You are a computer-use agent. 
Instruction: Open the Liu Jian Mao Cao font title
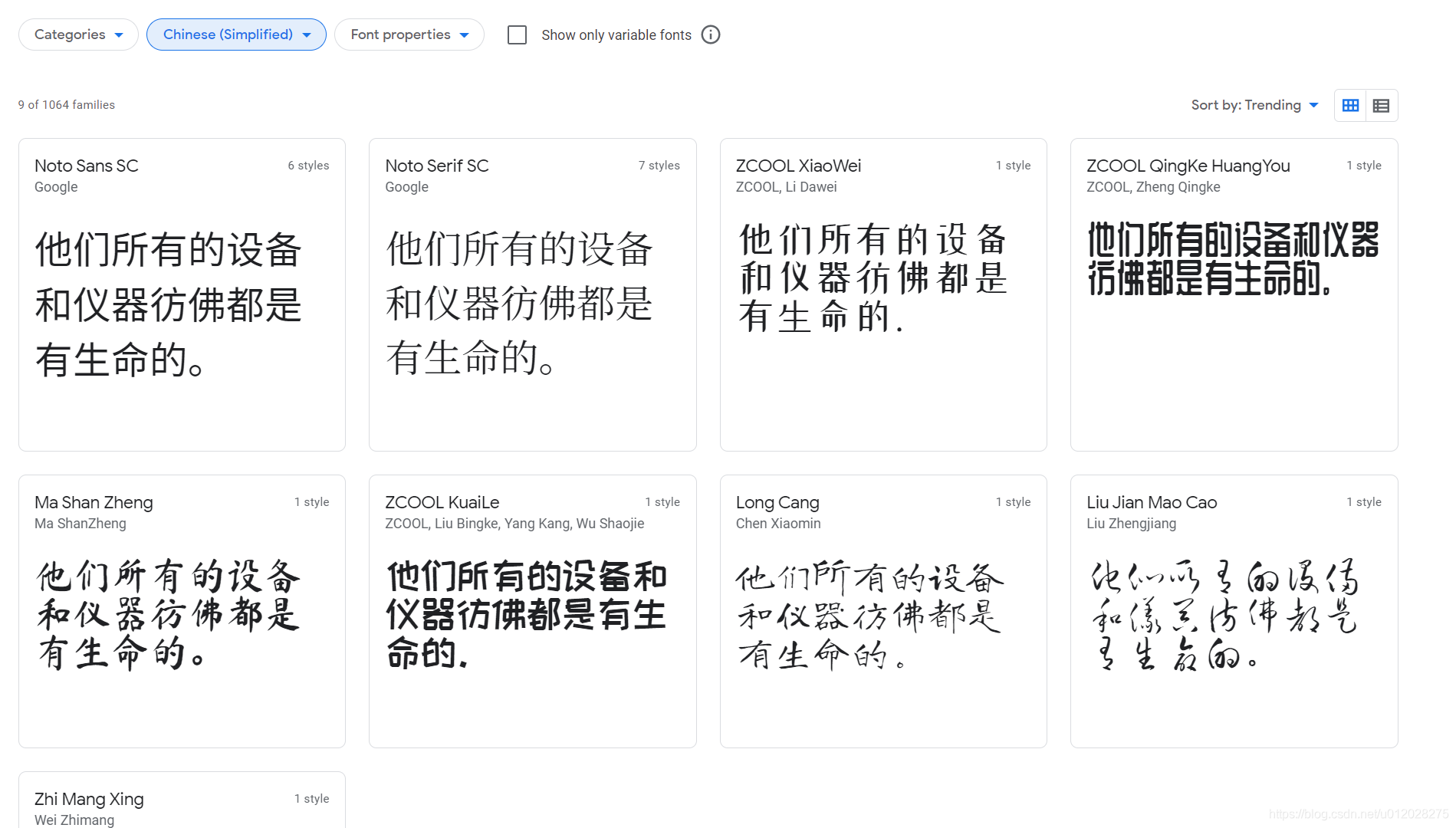click(x=1152, y=502)
